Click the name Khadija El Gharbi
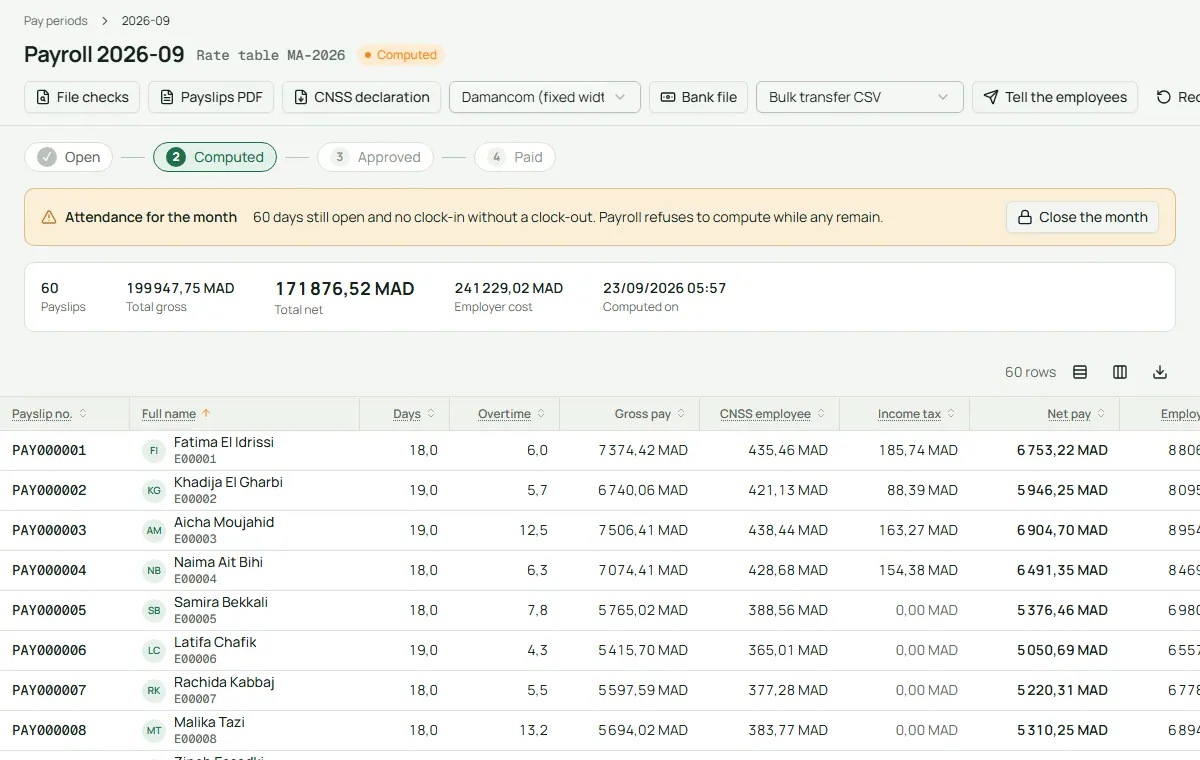Viewport: 1200px width, 760px height. [x=228, y=482]
